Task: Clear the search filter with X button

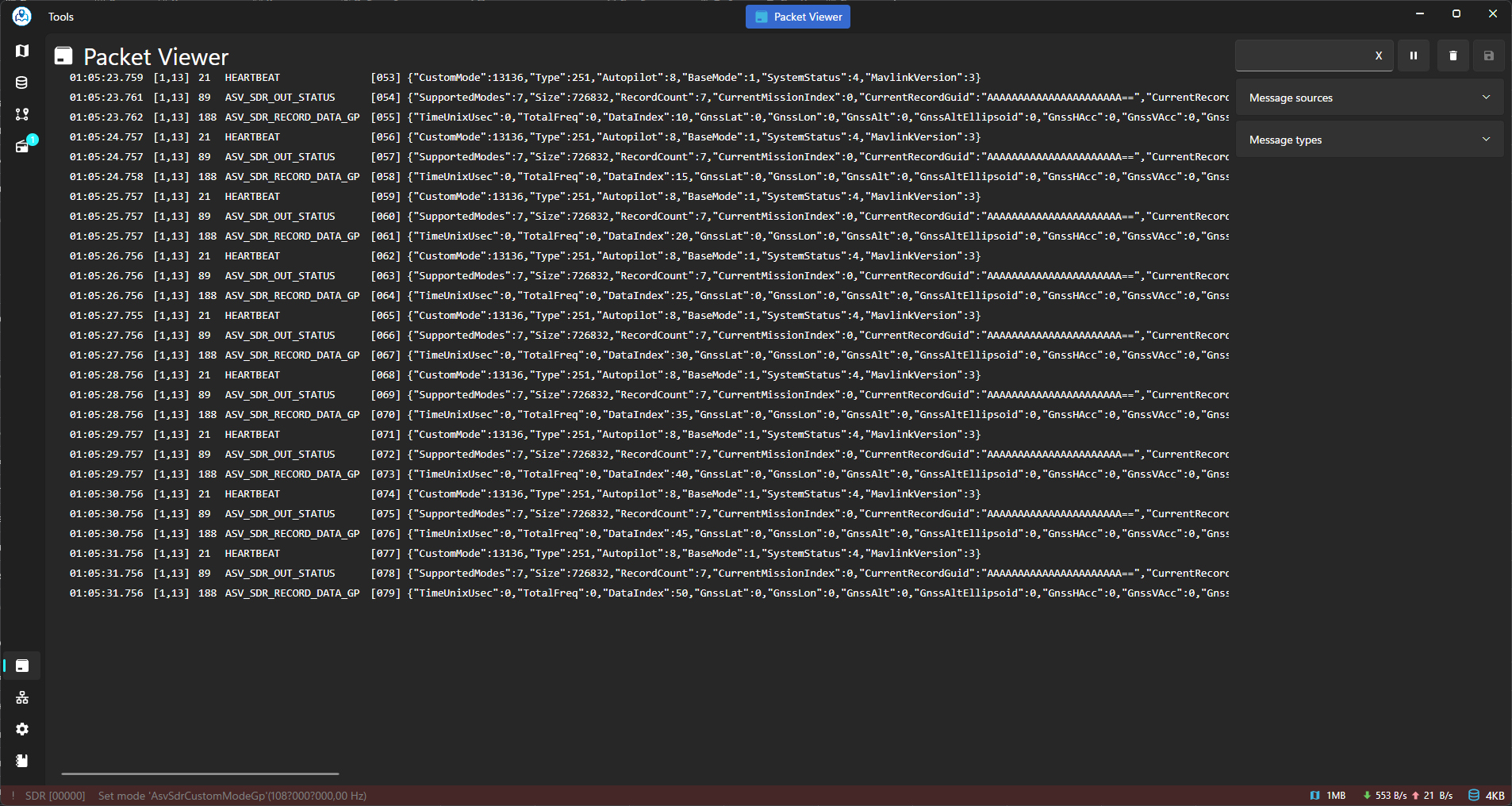Action: (1379, 56)
